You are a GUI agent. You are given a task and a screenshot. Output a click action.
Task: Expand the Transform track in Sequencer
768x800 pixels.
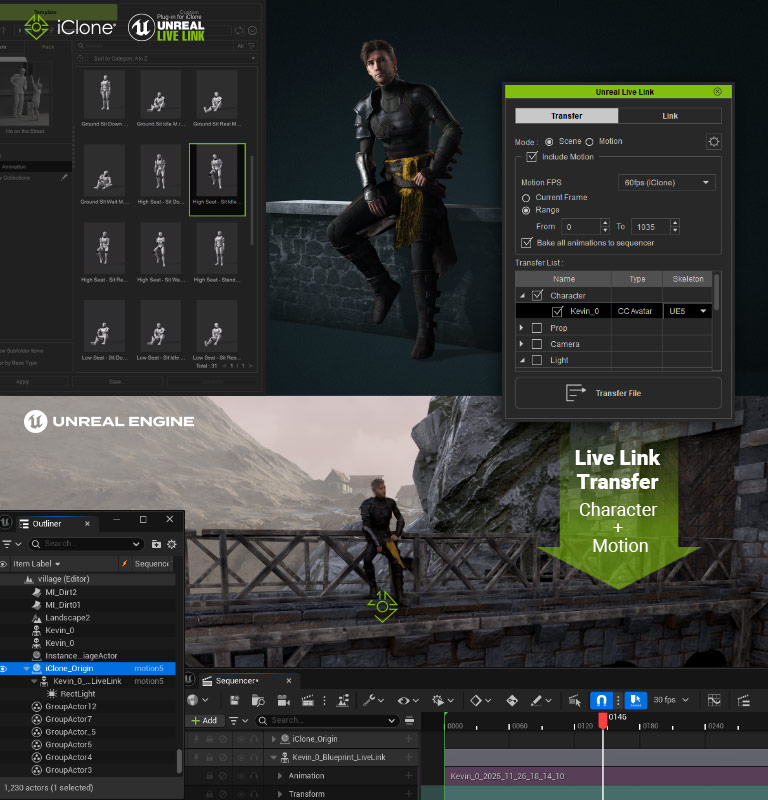tap(280, 794)
